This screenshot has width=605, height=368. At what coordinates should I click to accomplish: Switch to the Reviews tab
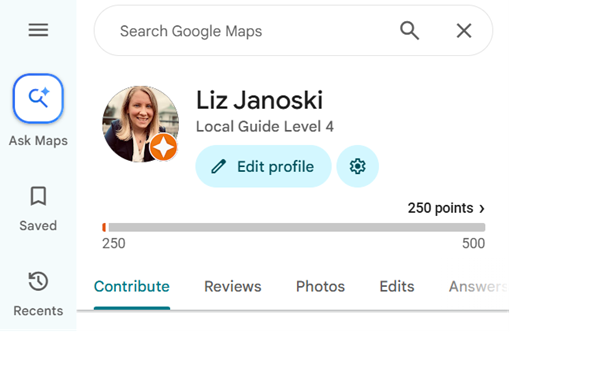click(x=233, y=287)
